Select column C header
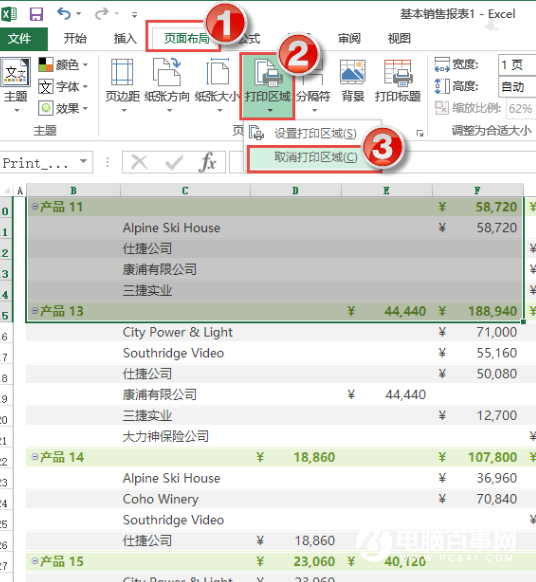This screenshot has width=536, height=582. [x=185, y=191]
